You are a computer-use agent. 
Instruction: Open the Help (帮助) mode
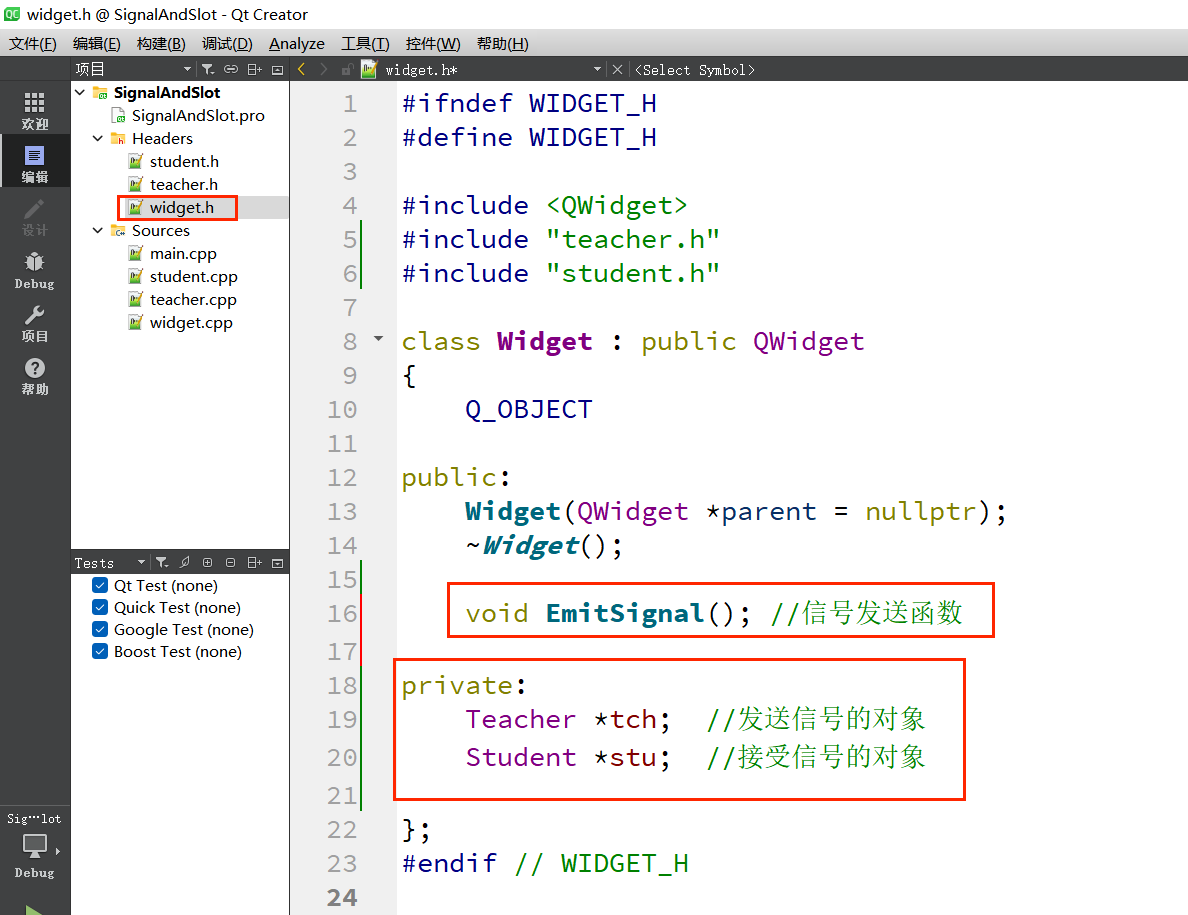pos(35,377)
